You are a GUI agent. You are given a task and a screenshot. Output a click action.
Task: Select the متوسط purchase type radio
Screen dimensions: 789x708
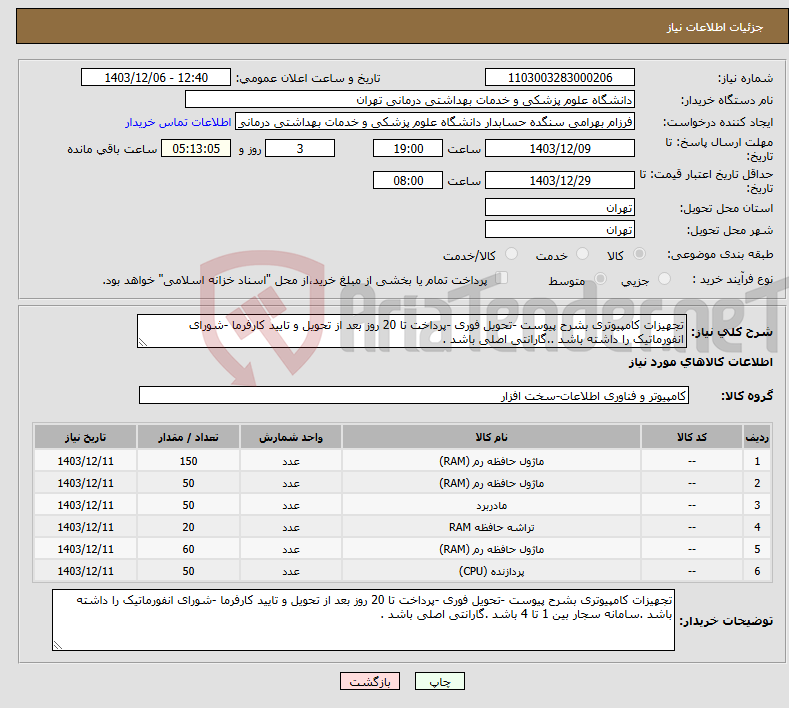(x=600, y=278)
